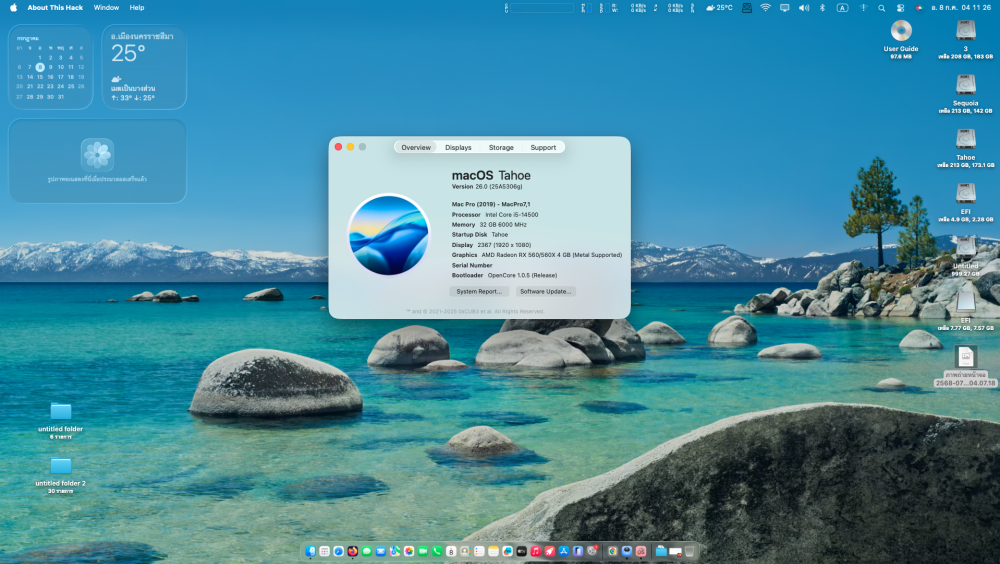Open screen mirroring display menu icon
The width and height of the screenshot is (1000, 564).
pyautogui.click(x=784, y=8)
